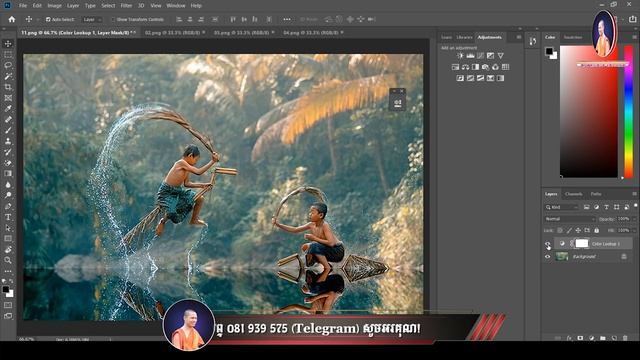Open the Color panel flyout menu
The height and width of the screenshot is (360, 640).
(x=634, y=37)
